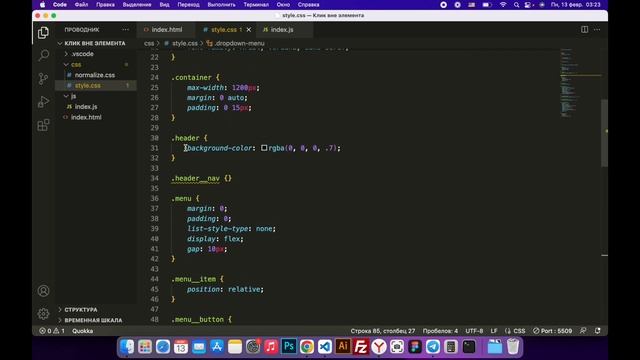This screenshot has height=360, width=640.
Task: Open the Вид menu
Action: pyautogui.click(x=164, y=5)
